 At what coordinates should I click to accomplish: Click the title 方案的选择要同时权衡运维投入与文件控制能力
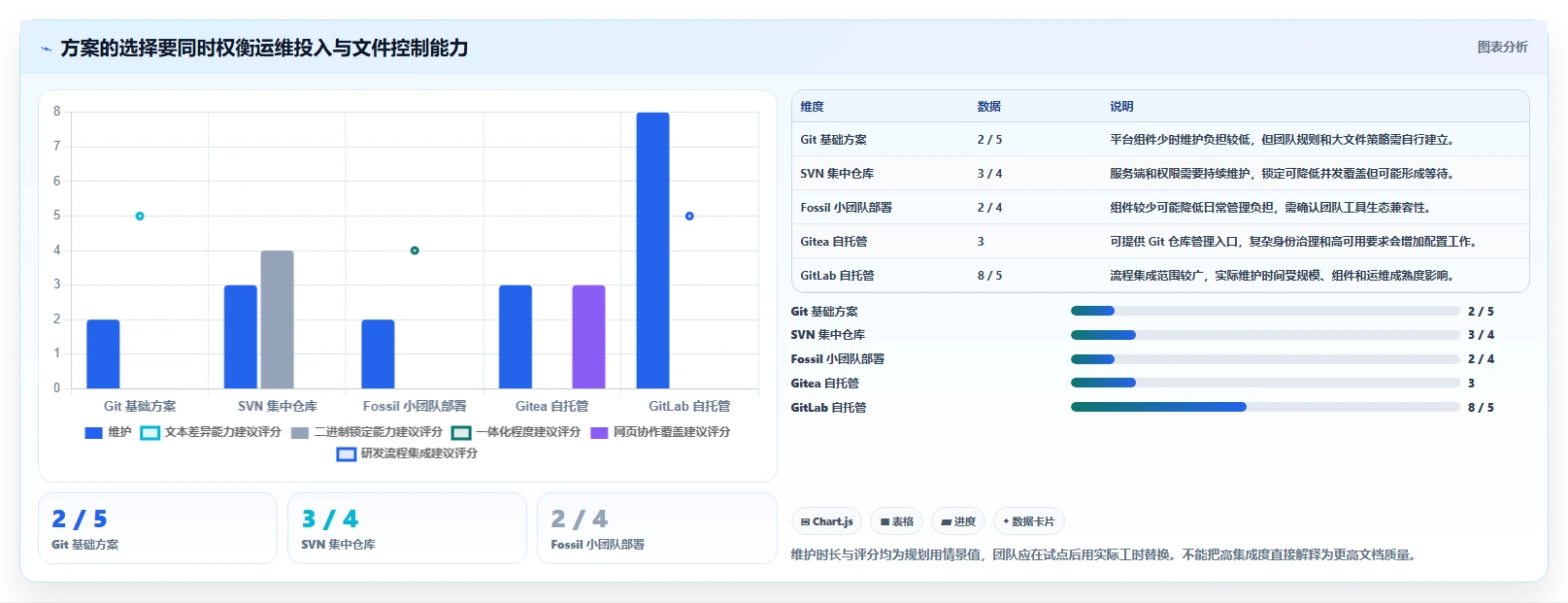tap(264, 49)
